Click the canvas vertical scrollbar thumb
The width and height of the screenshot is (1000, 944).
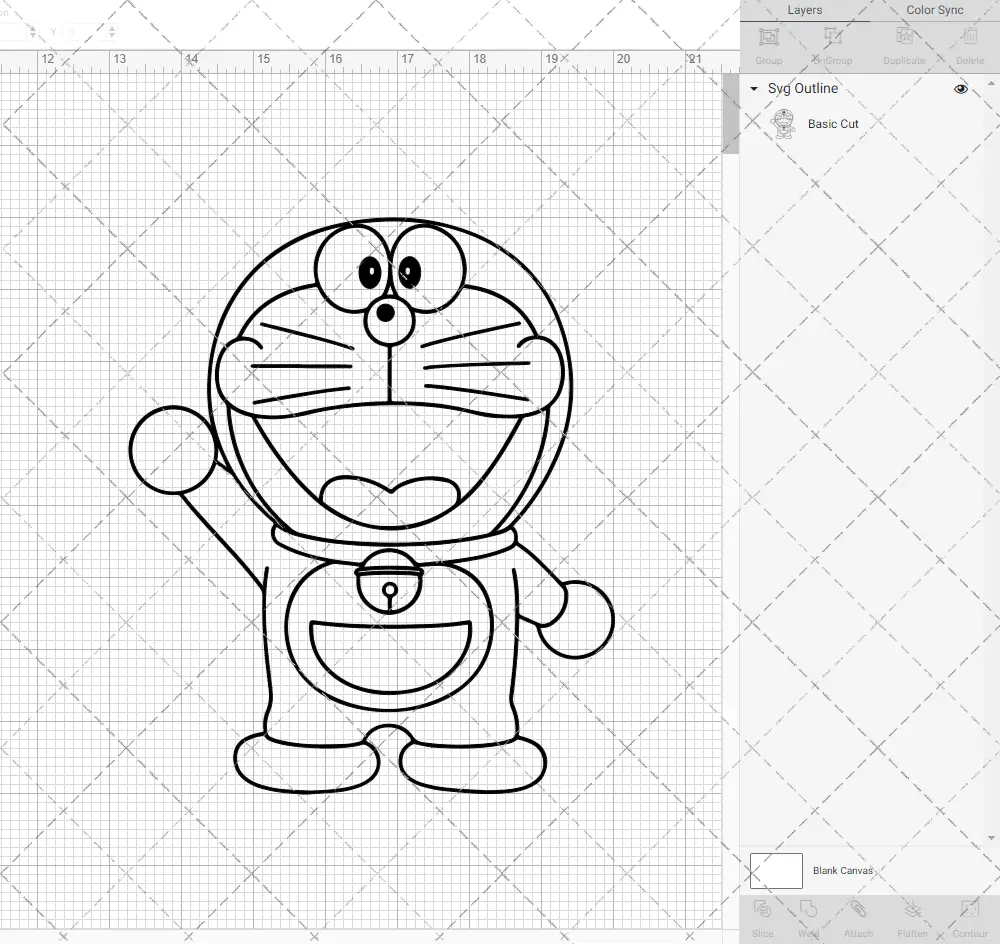[730, 114]
